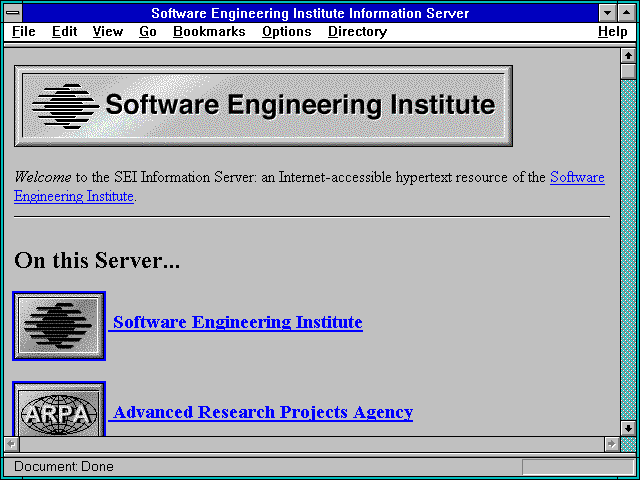Click the ARPA globe icon
Screen dimensions: 640x480
pos(59,409)
